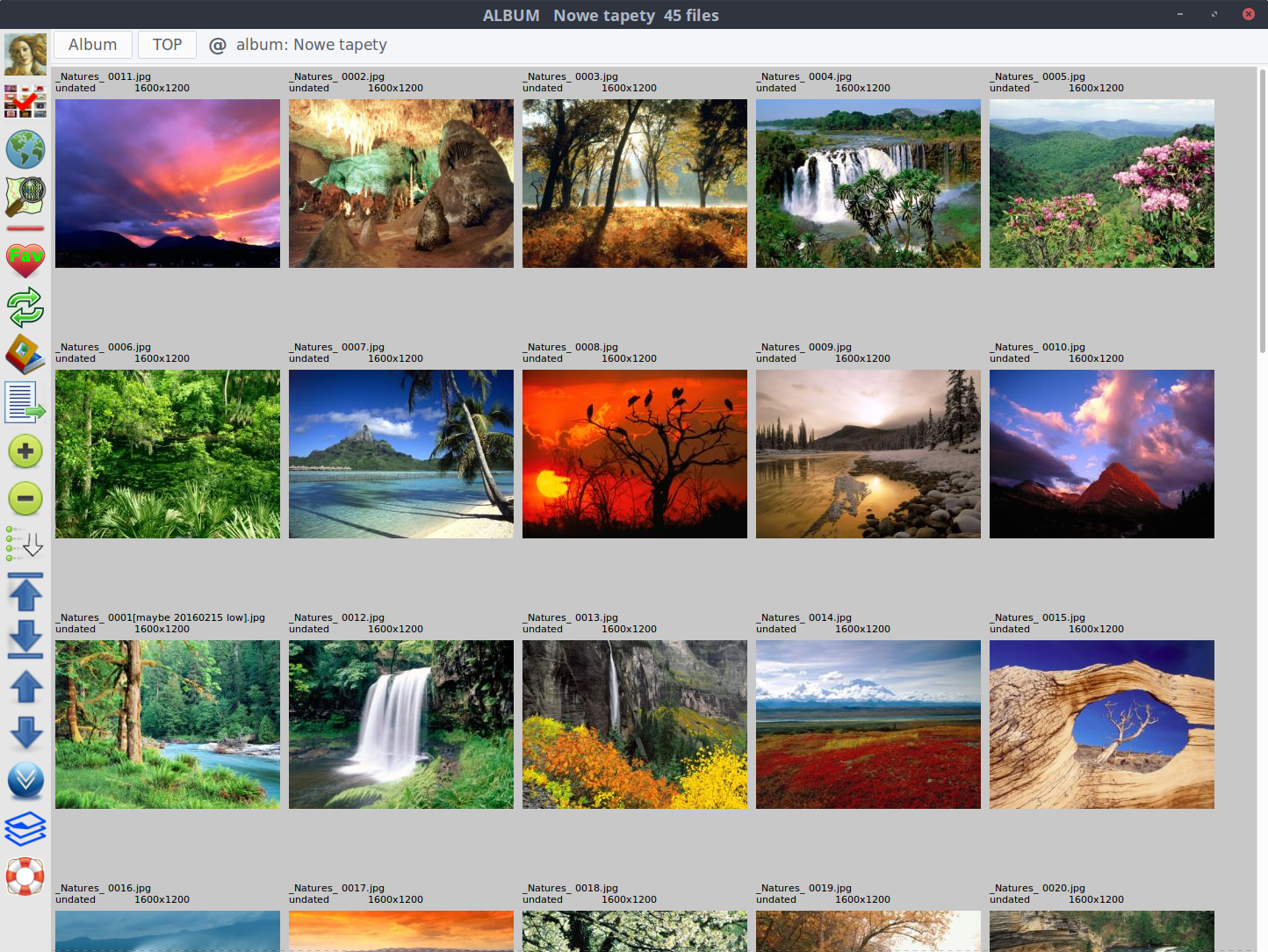Open the autumn forest thumbnail _Natures_ 0003
This screenshot has height=952, width=1268.
coord(635,184)
